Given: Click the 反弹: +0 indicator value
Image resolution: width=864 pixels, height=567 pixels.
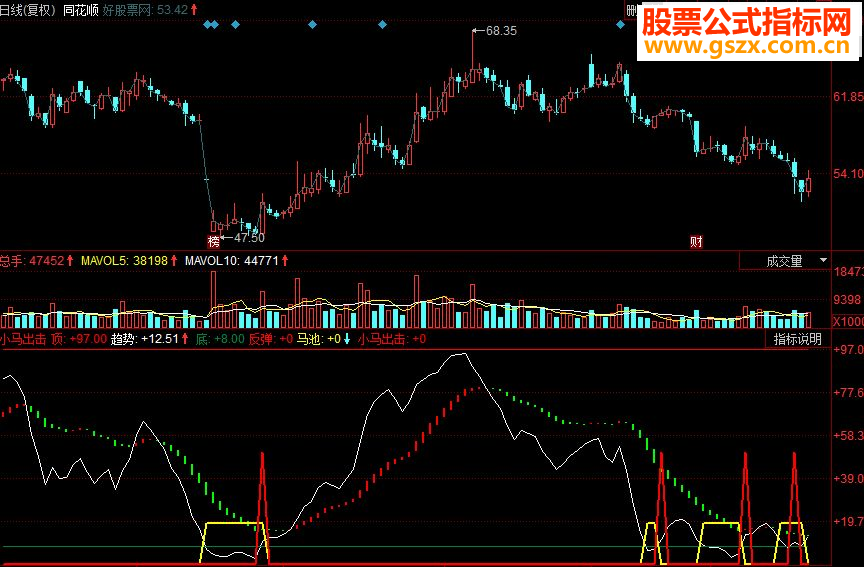Looking at the screenshot, I should pos(271,339).
